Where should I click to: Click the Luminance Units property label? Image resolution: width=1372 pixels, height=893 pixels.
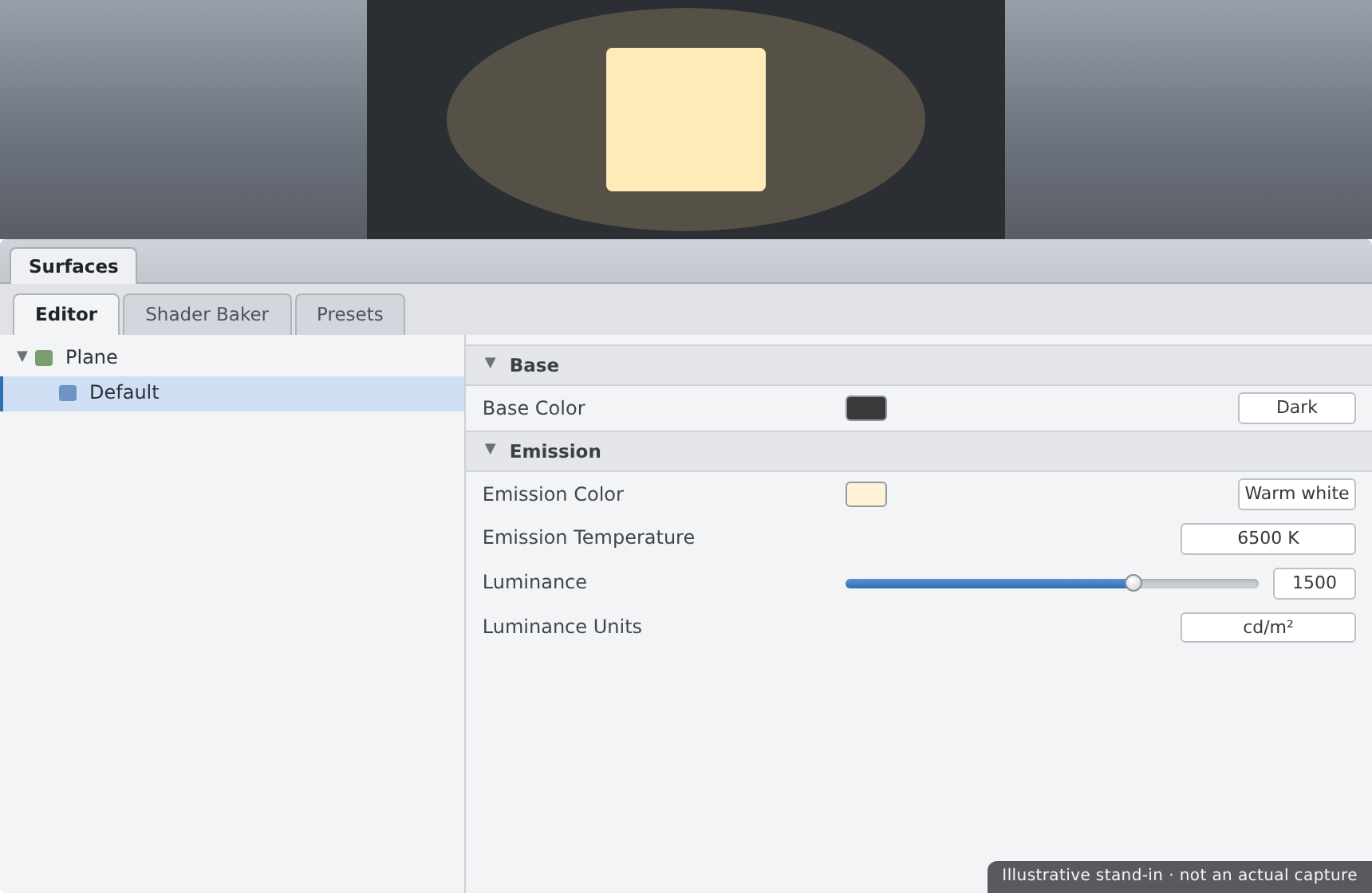[x=562, y=627]
